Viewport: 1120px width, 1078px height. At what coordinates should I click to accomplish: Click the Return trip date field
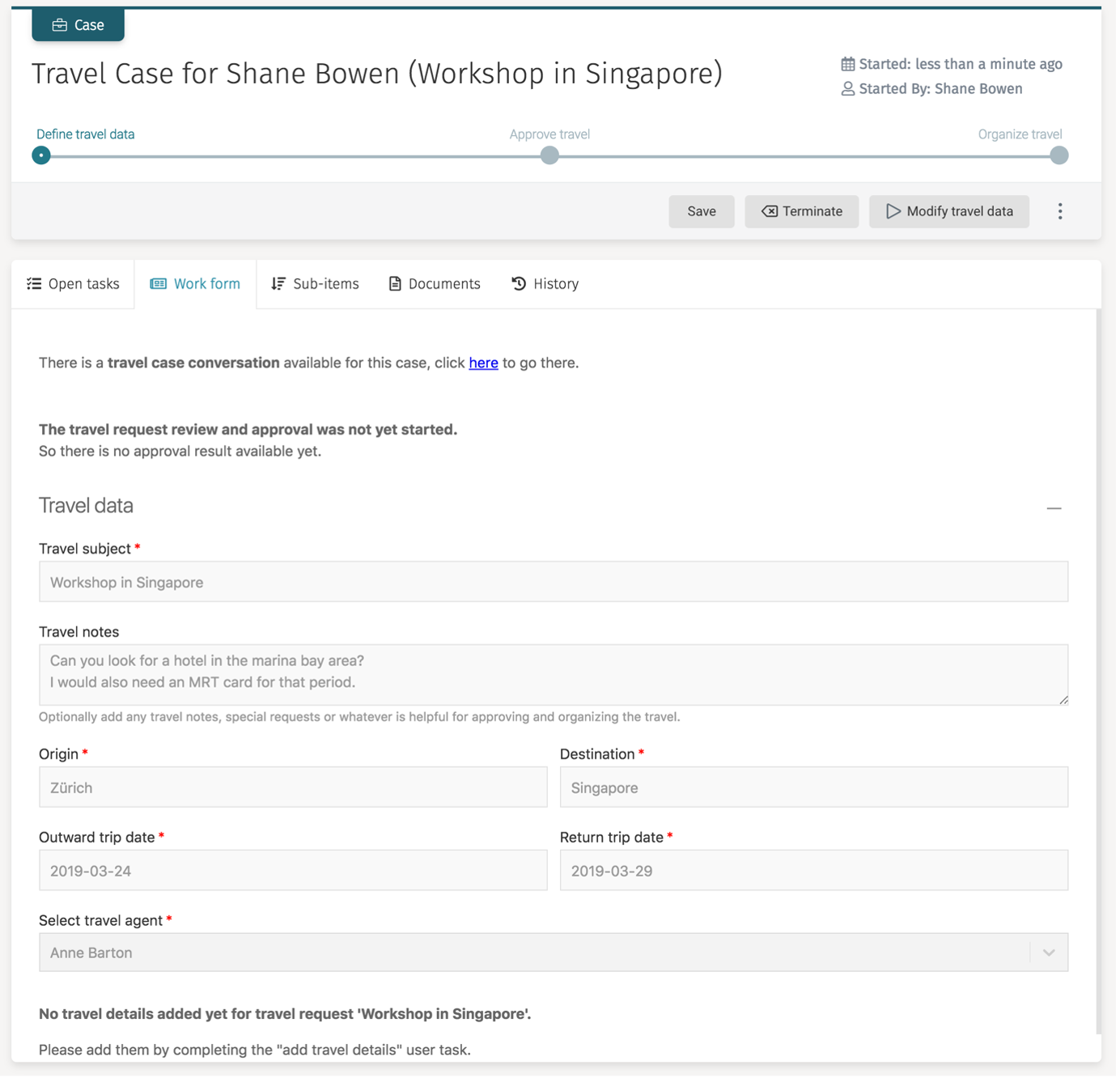point(813,871)
